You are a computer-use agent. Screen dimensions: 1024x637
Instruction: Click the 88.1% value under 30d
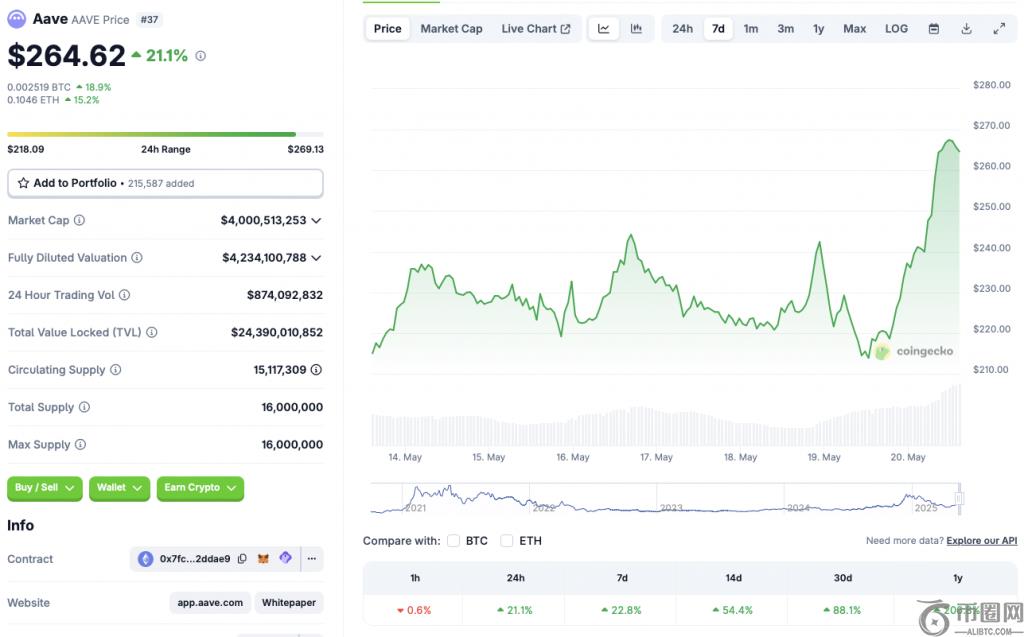pos(847,610)
